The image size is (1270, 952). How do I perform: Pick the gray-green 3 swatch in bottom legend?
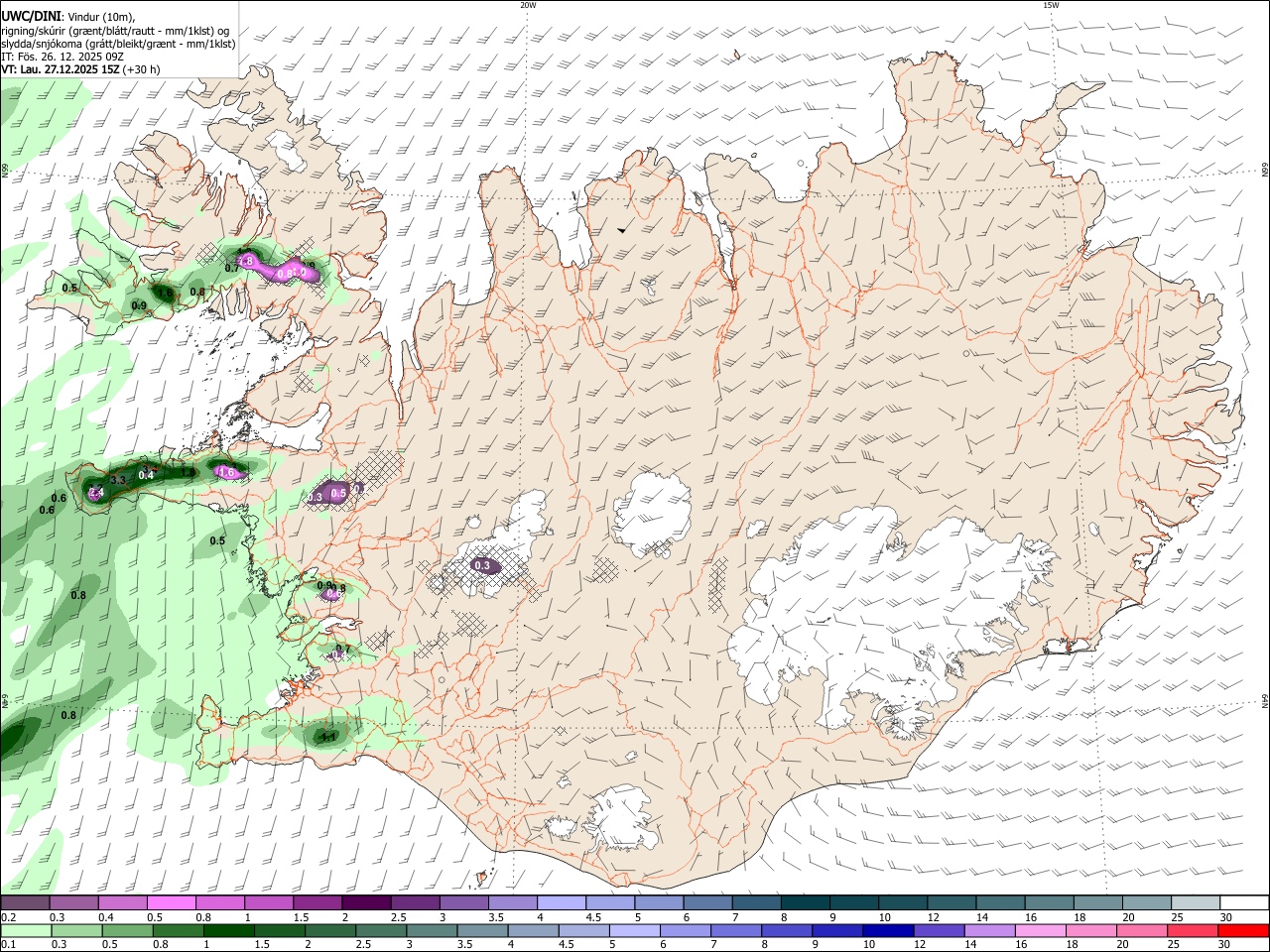coord(432,931)
